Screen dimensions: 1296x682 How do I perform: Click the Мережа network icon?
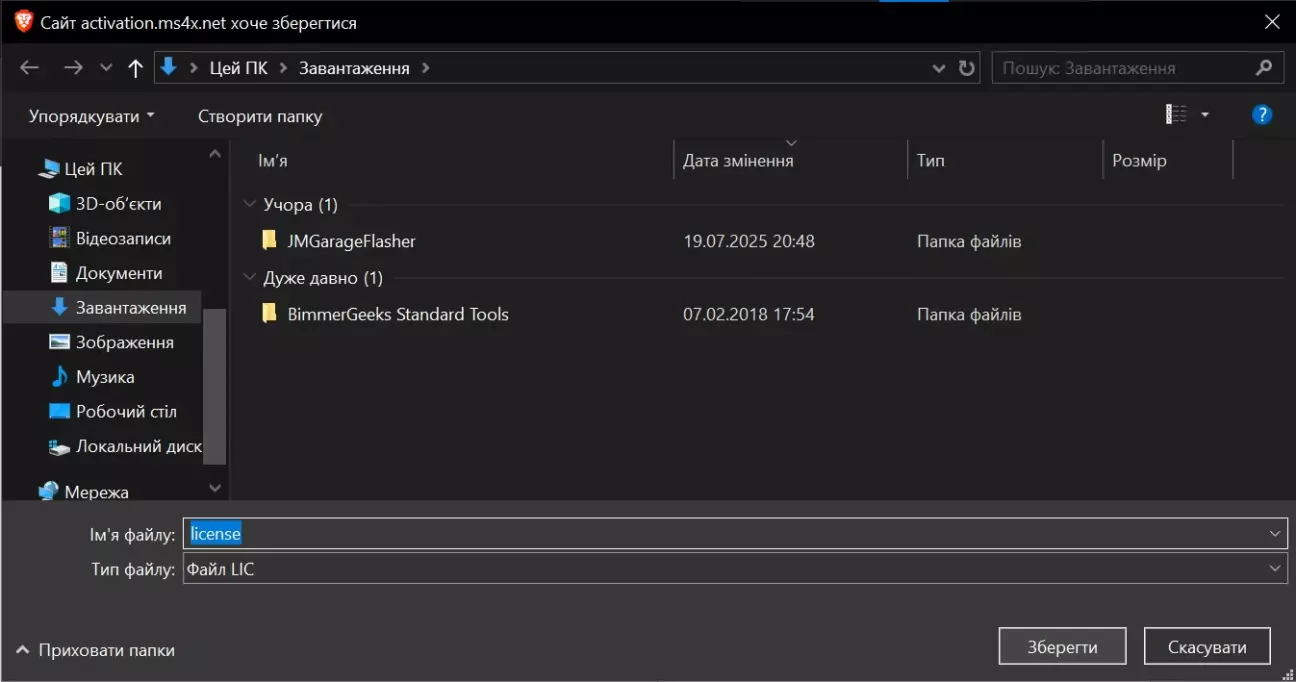tap(48, 492)
